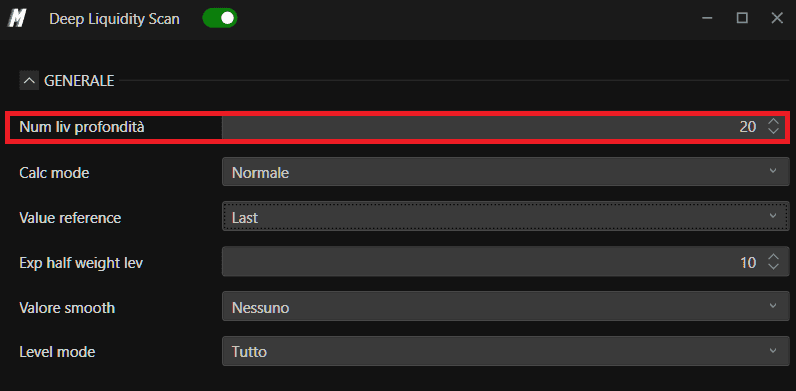Click the Level mode chevron arrow

pos(773,350)
